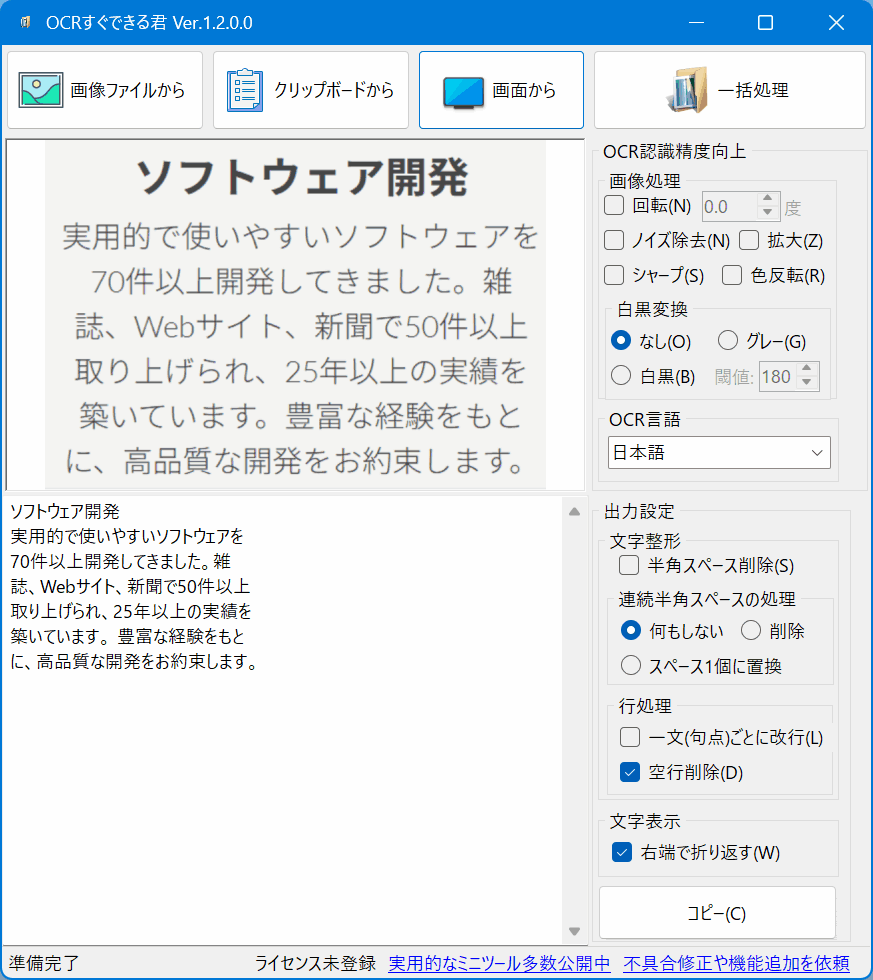Click the monitor icon on 画面から button
The image size is (873, 980).
pos(463,92)
